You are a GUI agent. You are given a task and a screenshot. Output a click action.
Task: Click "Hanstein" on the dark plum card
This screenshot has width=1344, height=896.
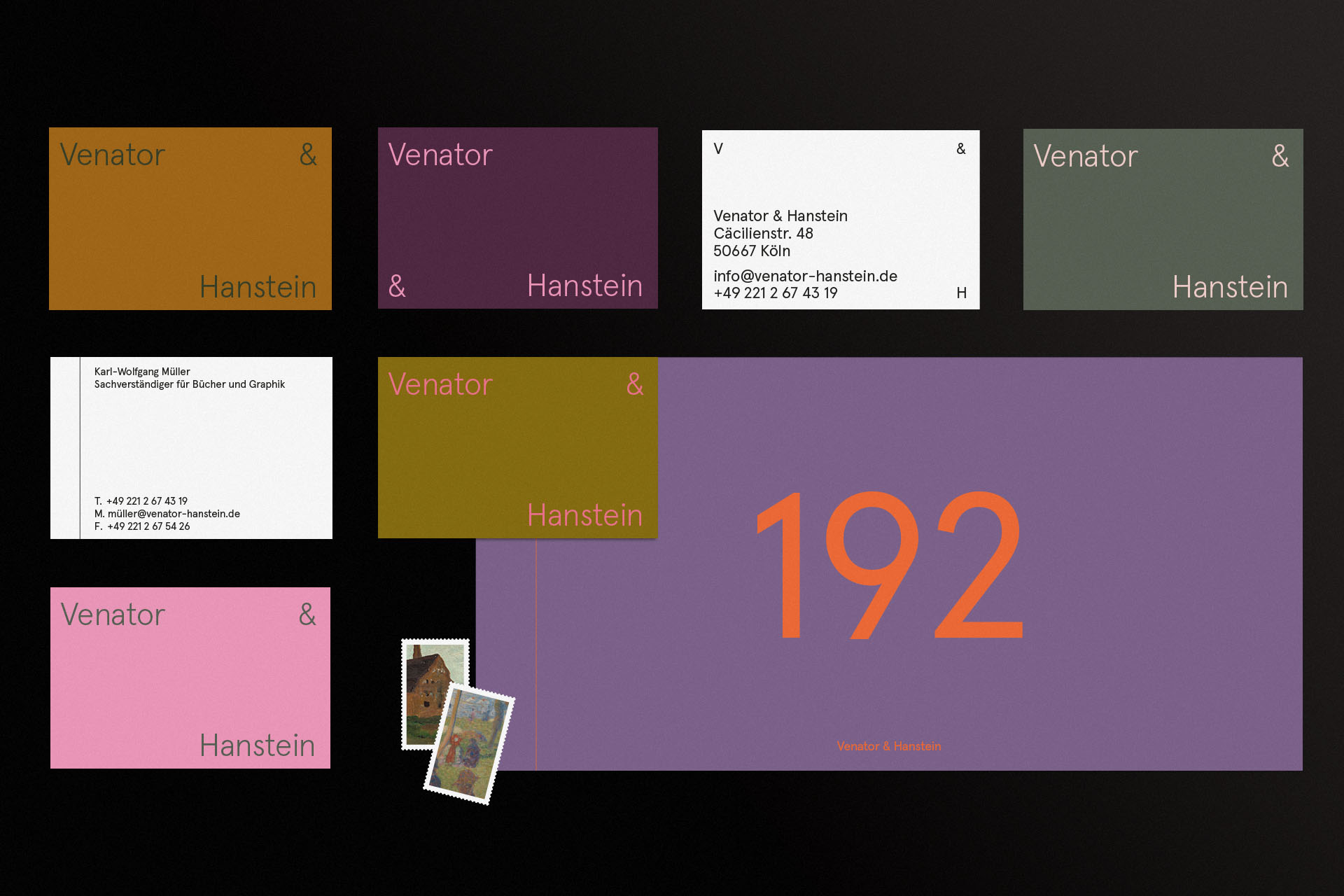584,286
